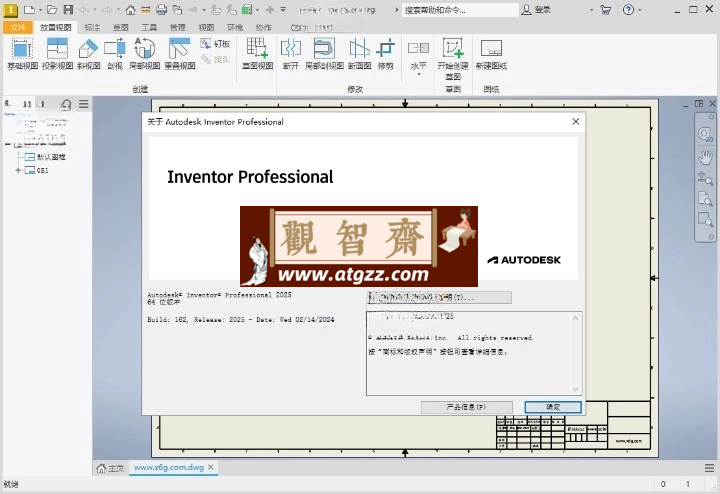This screenshot has height=494, width=720.
Task: Select the 草图视图 draft view tool
Action: [x=258, y=54]
